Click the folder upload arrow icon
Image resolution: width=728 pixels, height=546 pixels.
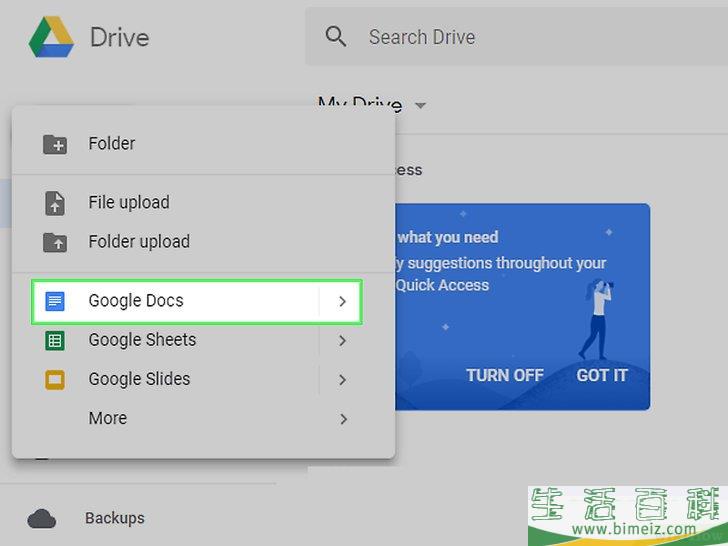pyautogui.click(x=55, y=242)
